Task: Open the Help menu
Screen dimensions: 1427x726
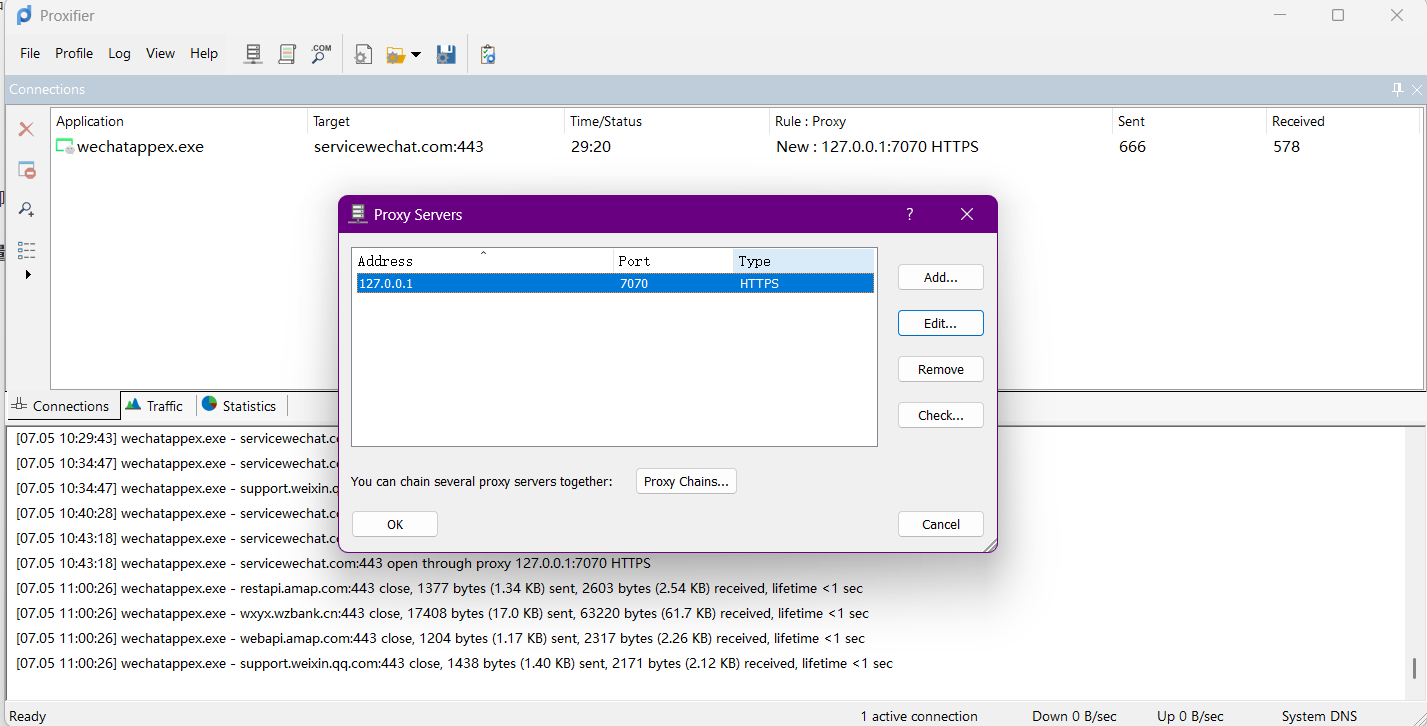Action: [204, 54]
